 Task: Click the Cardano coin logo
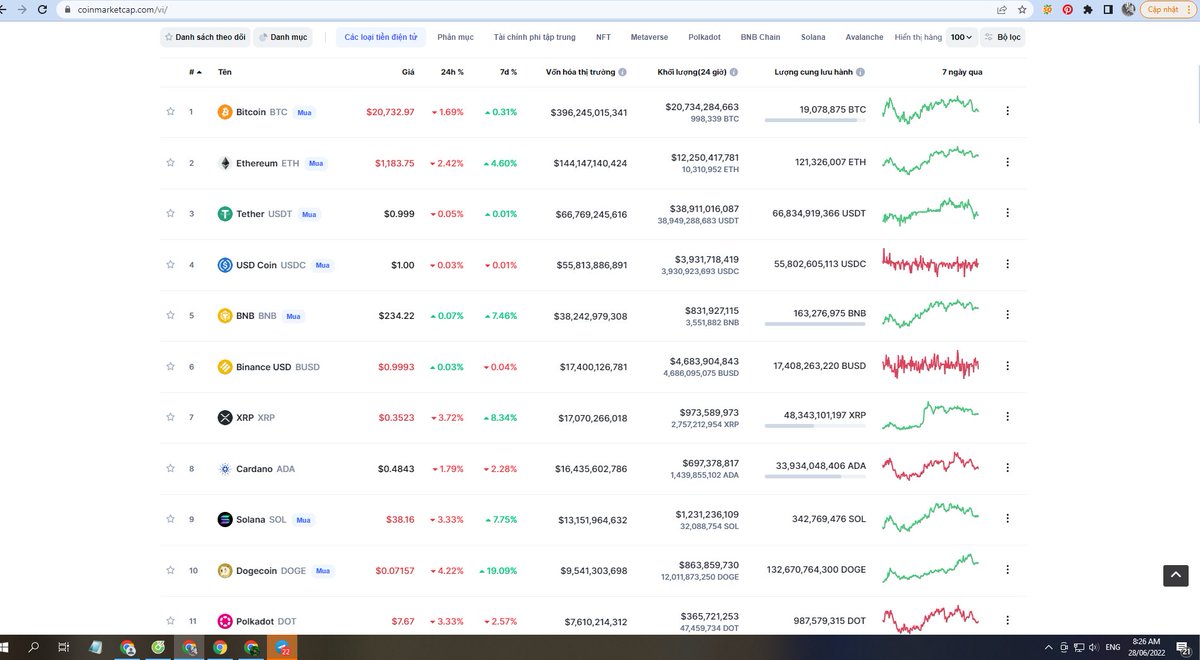click(x=225, y=469)
